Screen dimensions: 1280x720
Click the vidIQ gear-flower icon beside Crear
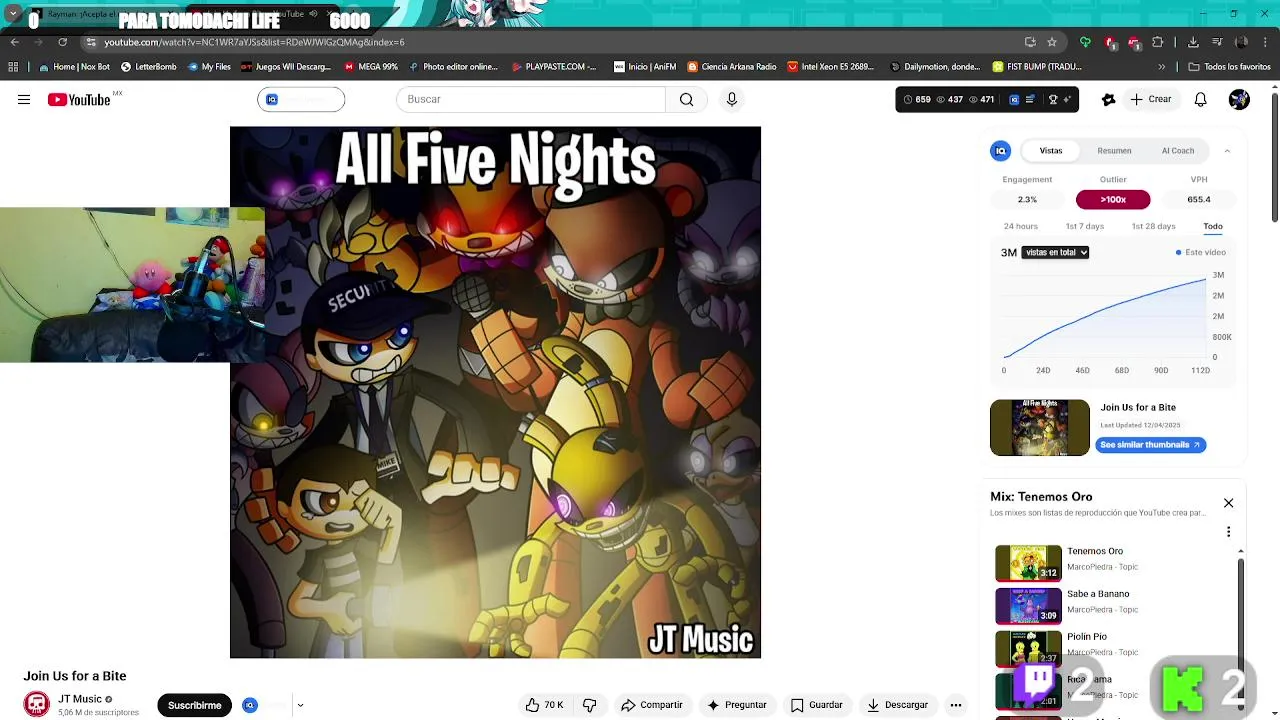(x=1108, y=99)
